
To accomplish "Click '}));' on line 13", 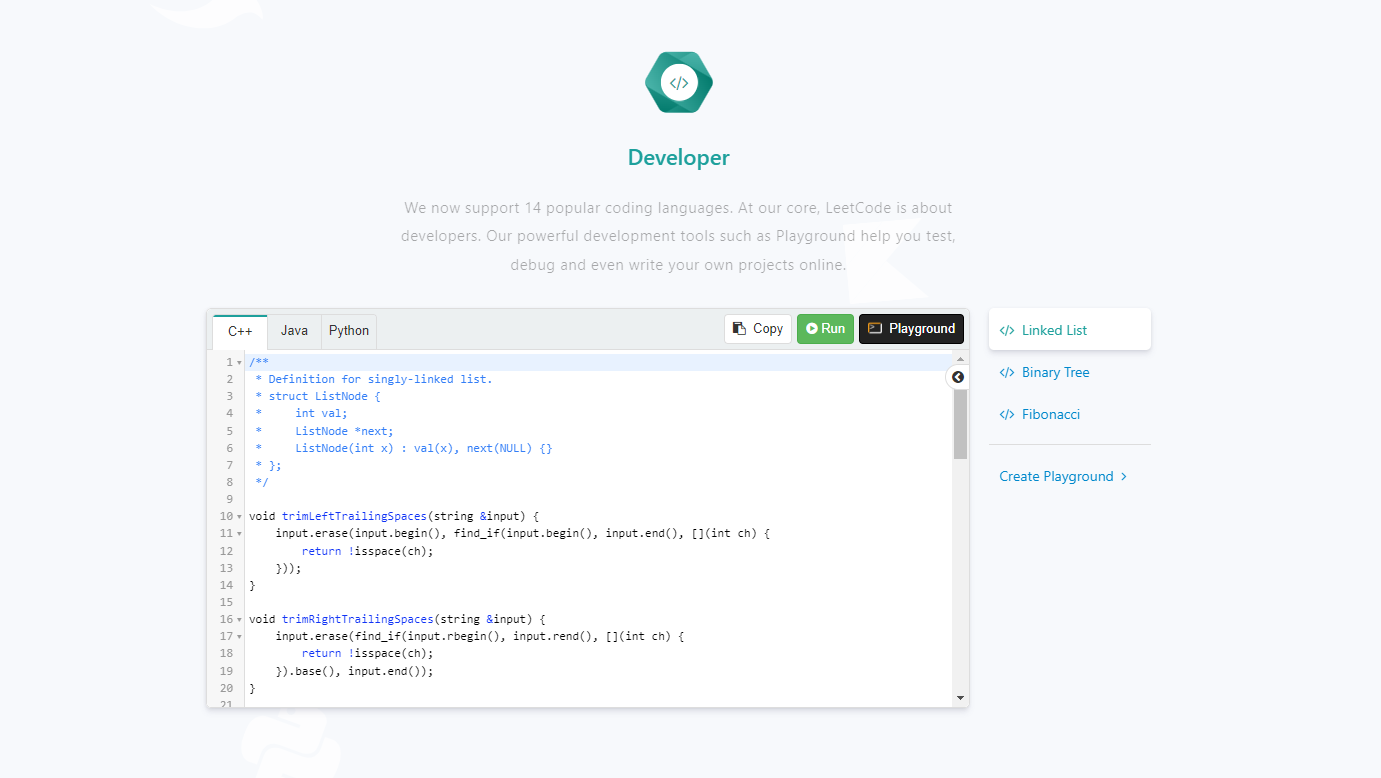I will click(x=288, y=568).
